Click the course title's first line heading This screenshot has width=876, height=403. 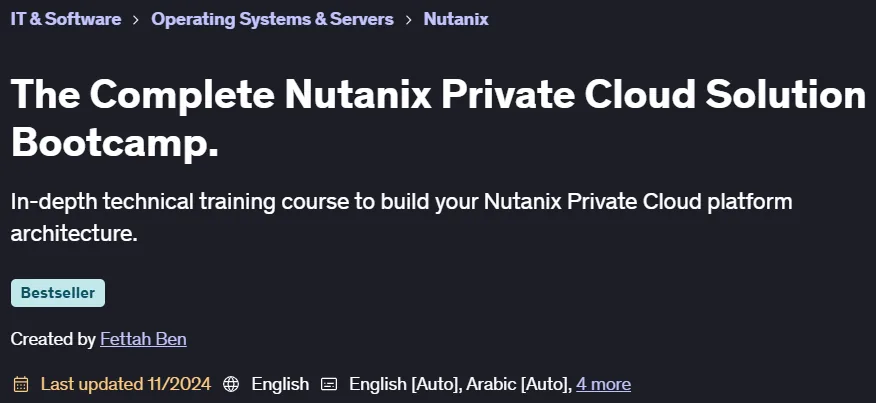[438, 95]
